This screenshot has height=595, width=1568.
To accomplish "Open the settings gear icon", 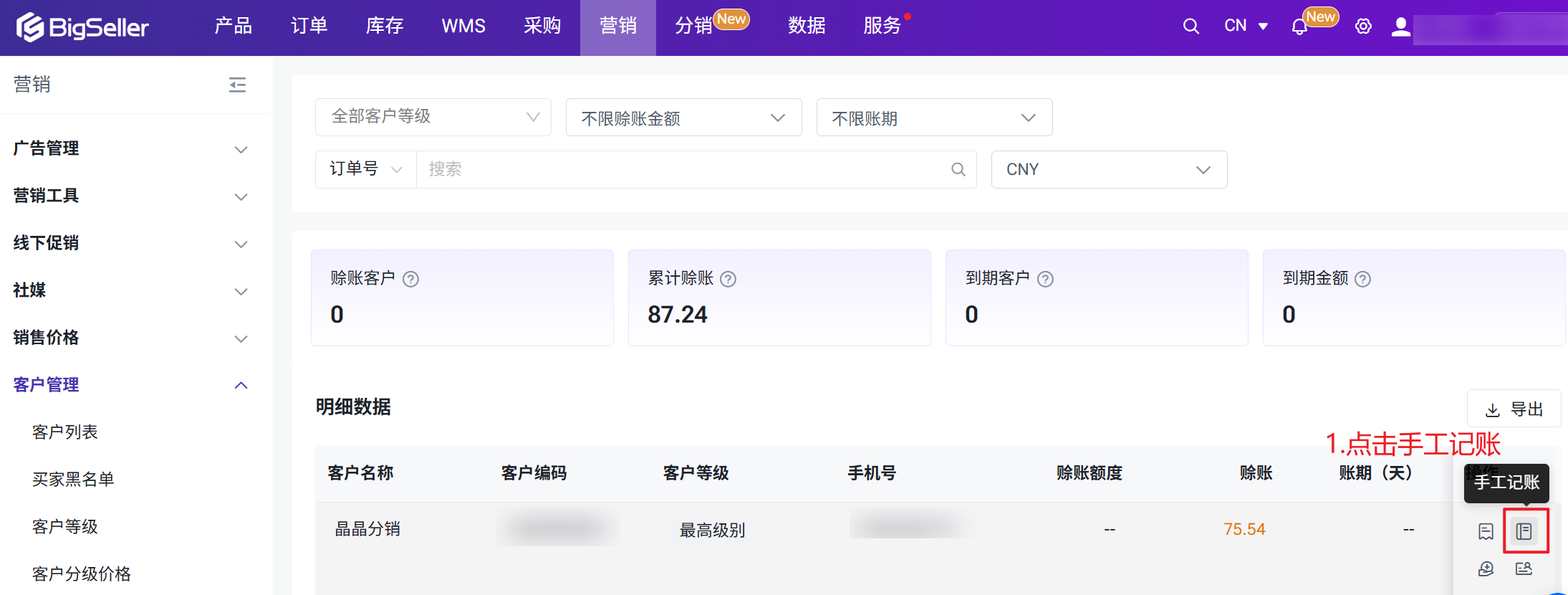I will coord(1362,27).
